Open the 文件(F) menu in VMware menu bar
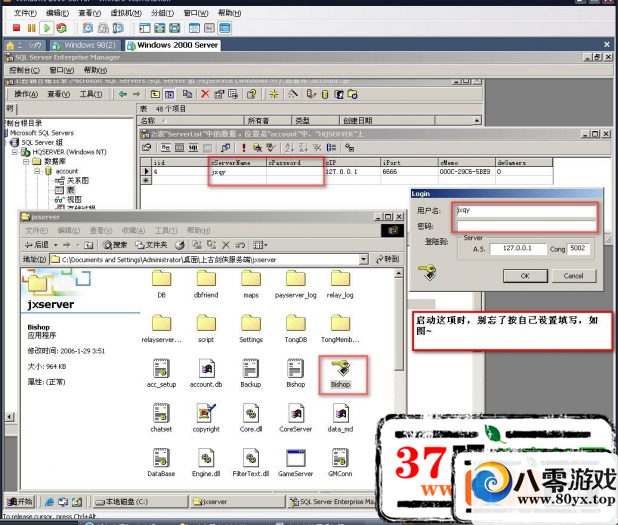Image resolution: width=618 pixels, height=525 pixels. click(x=25, y=13)
